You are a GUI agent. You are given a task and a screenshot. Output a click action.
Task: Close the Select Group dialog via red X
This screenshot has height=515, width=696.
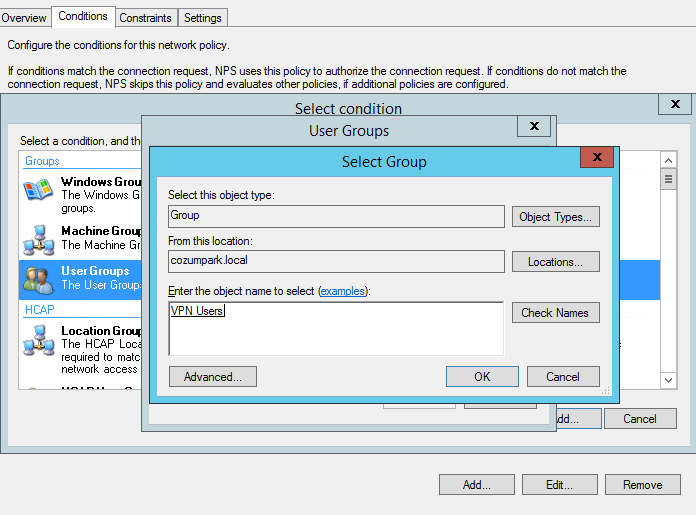click(x=597, y=157)
